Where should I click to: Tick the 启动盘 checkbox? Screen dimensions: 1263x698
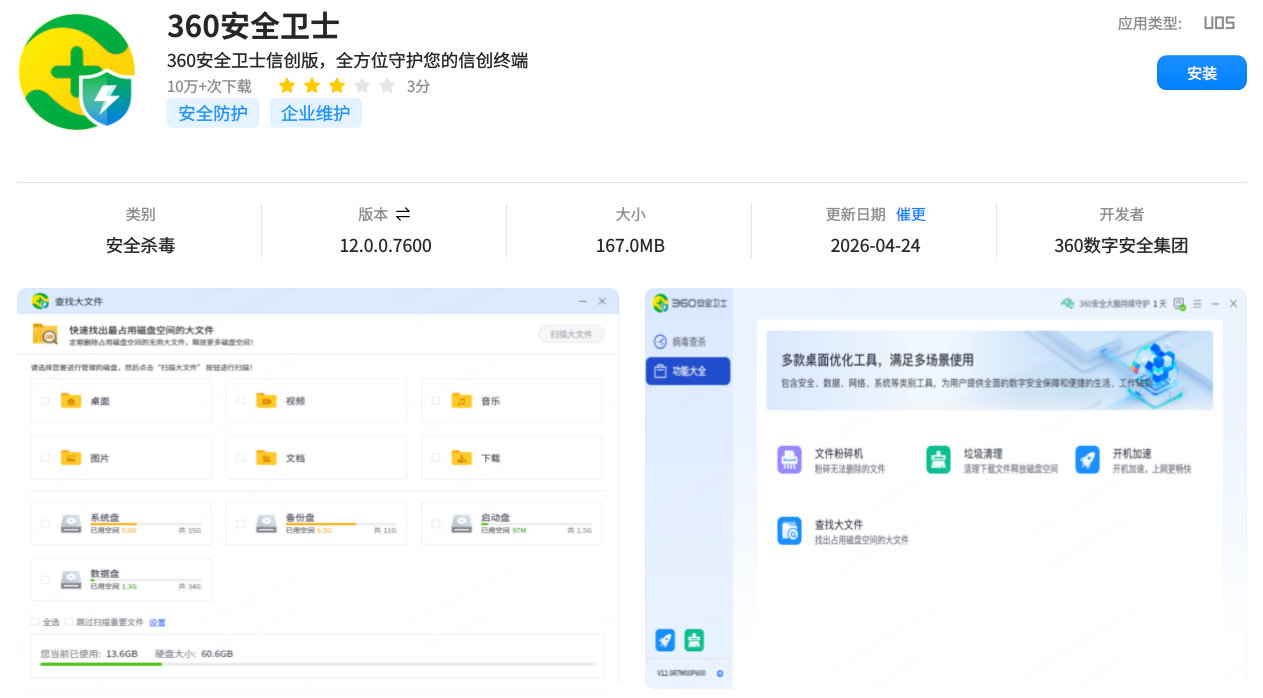click(435, 523)
